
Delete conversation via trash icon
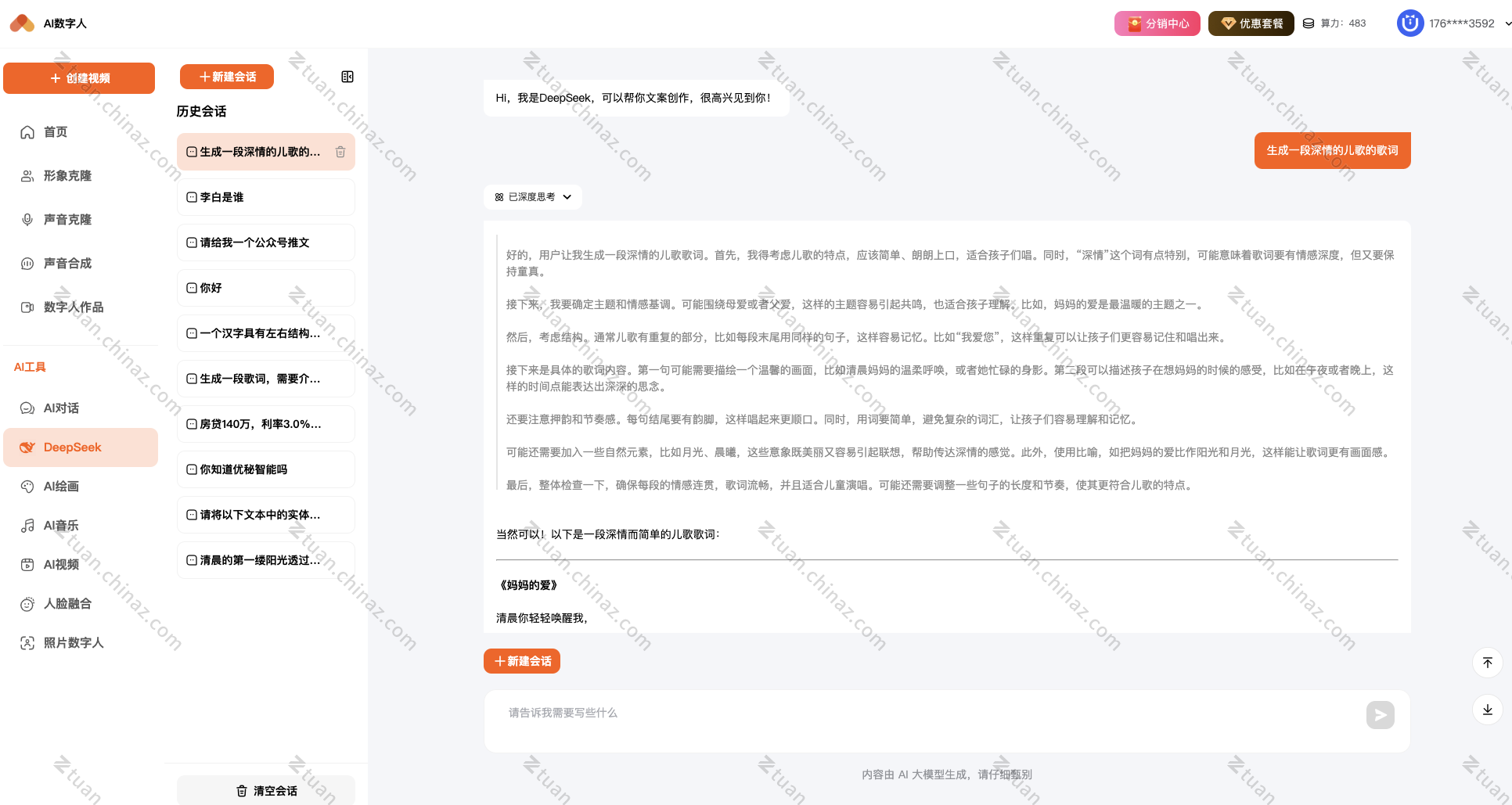click(x=340, y=152)
